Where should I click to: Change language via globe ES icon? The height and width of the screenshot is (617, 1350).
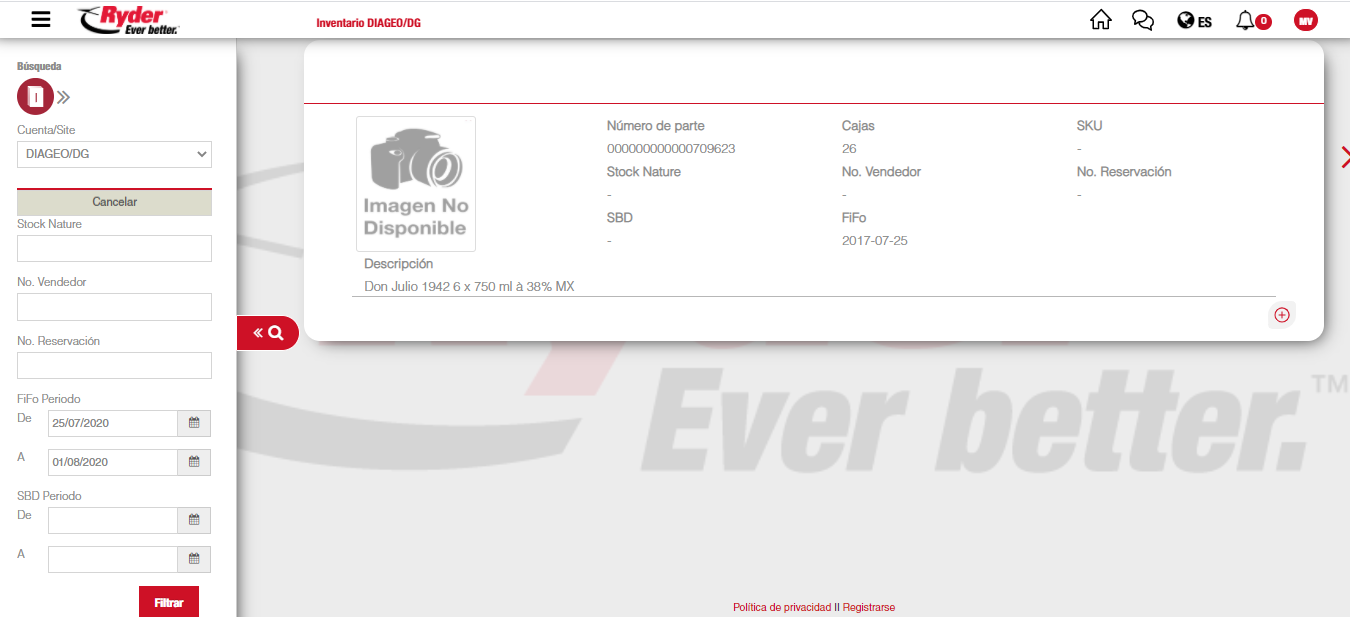[x=1194, y=20]
